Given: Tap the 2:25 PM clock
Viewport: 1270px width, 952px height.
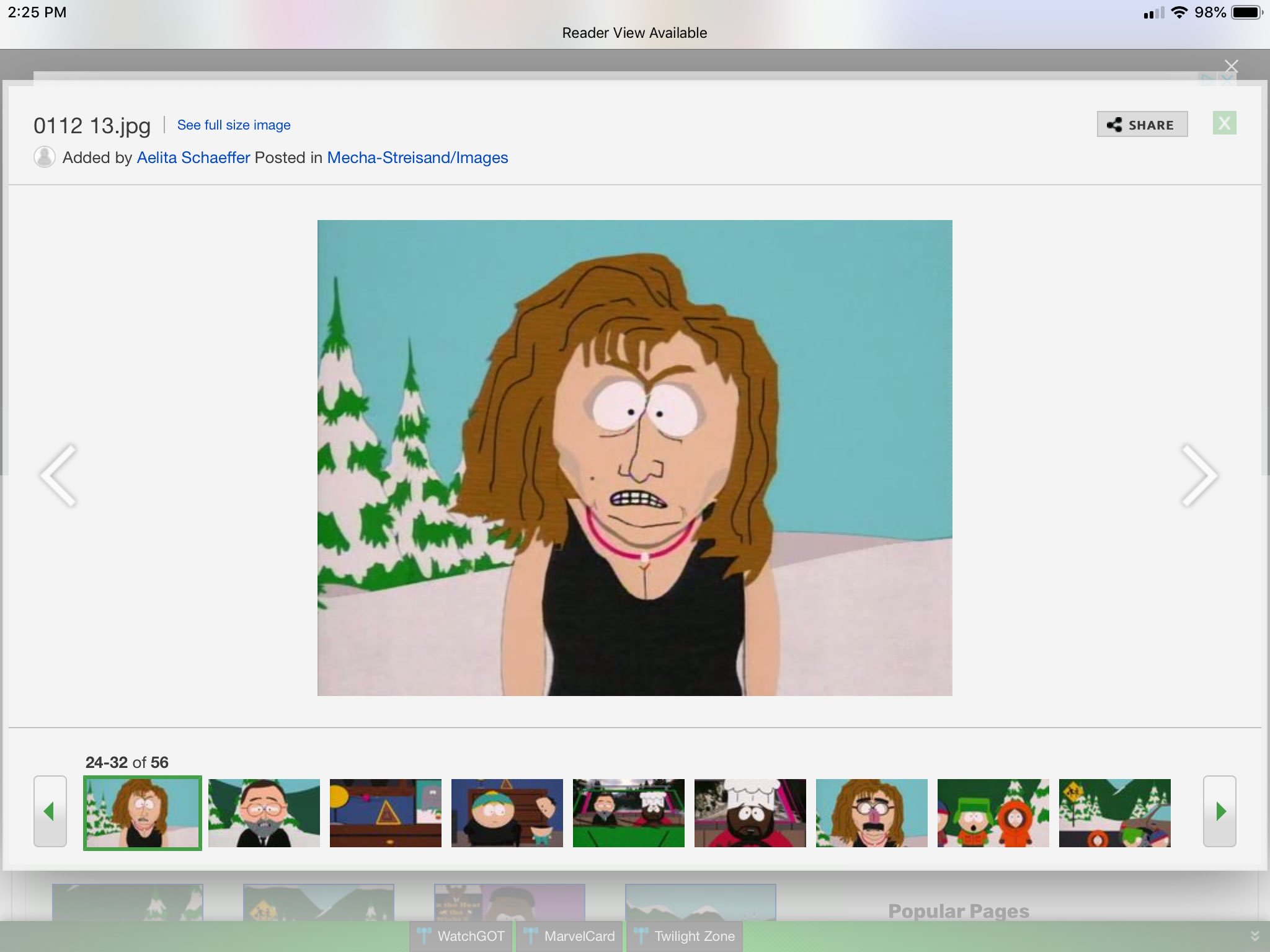Looking at the screenshot, I should [x=37, y=12].
